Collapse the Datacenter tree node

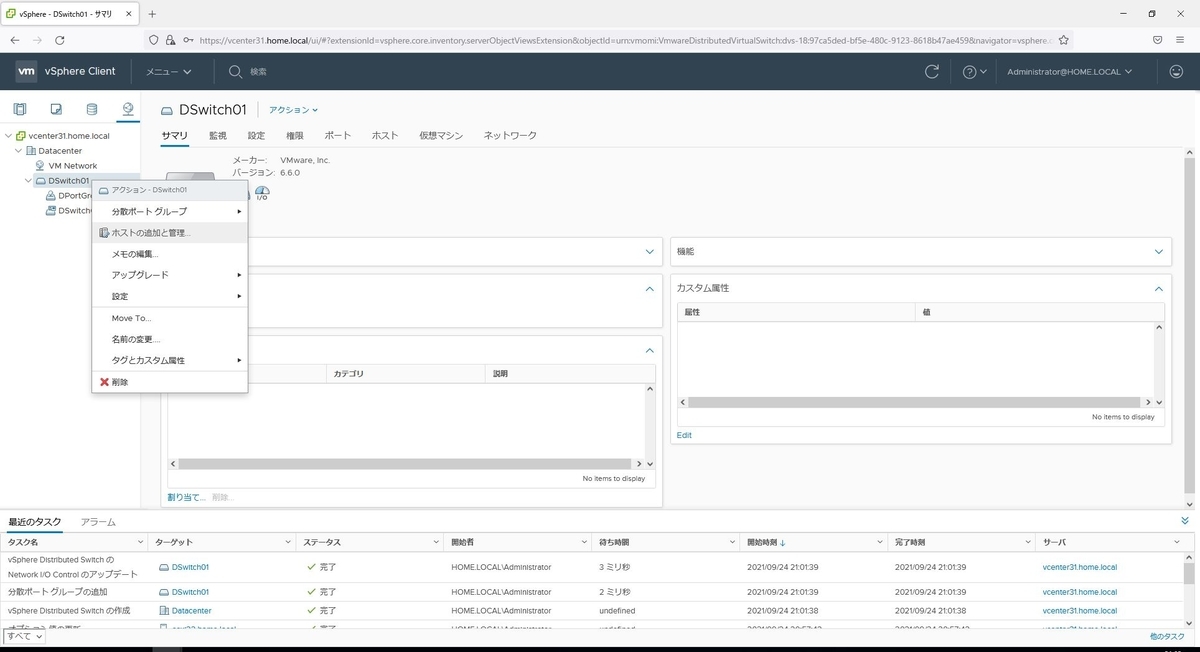(18, 151)
